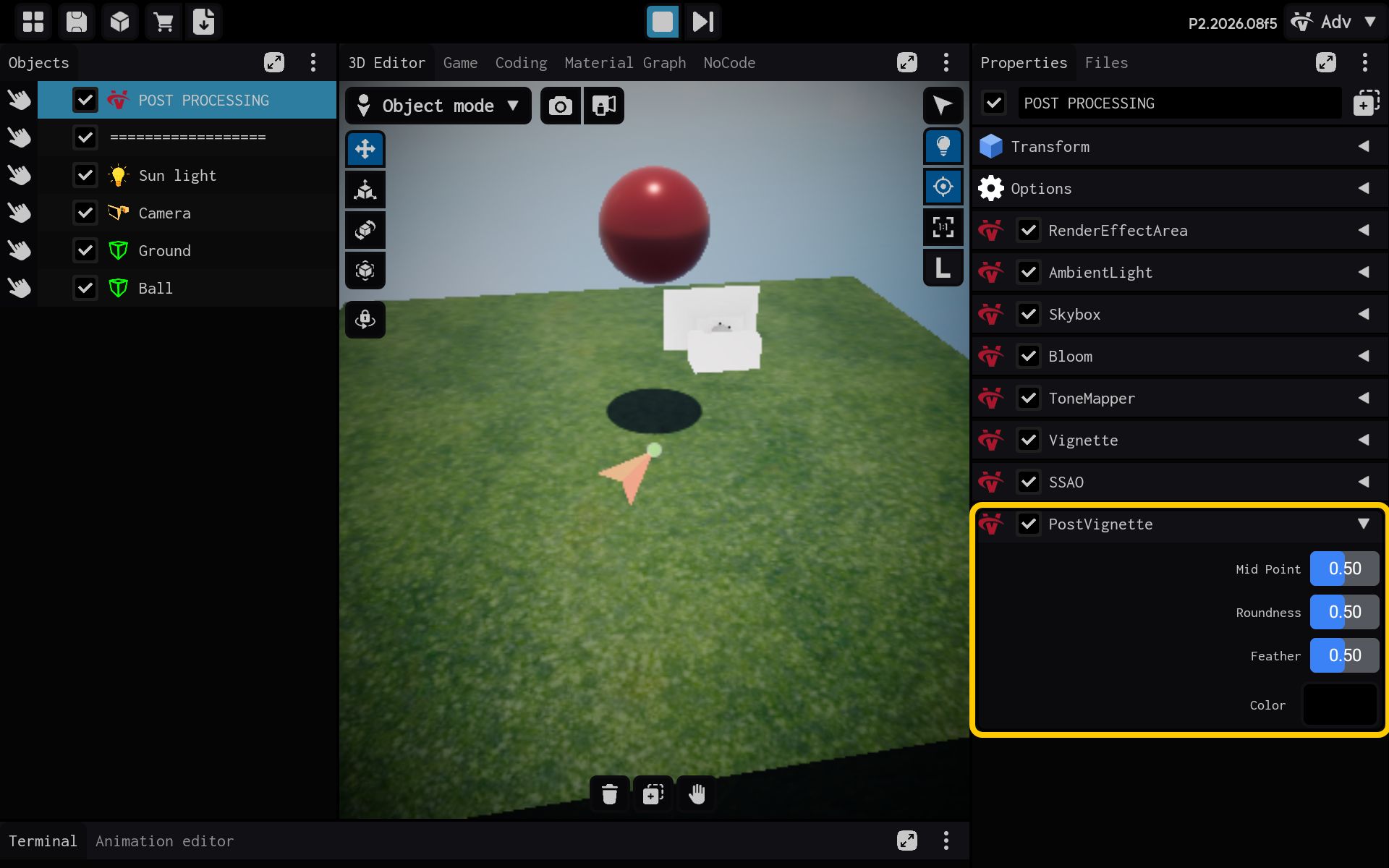Maximize the Objects panel
This screenshot has width=1389, height=868.
coord(274,62)
